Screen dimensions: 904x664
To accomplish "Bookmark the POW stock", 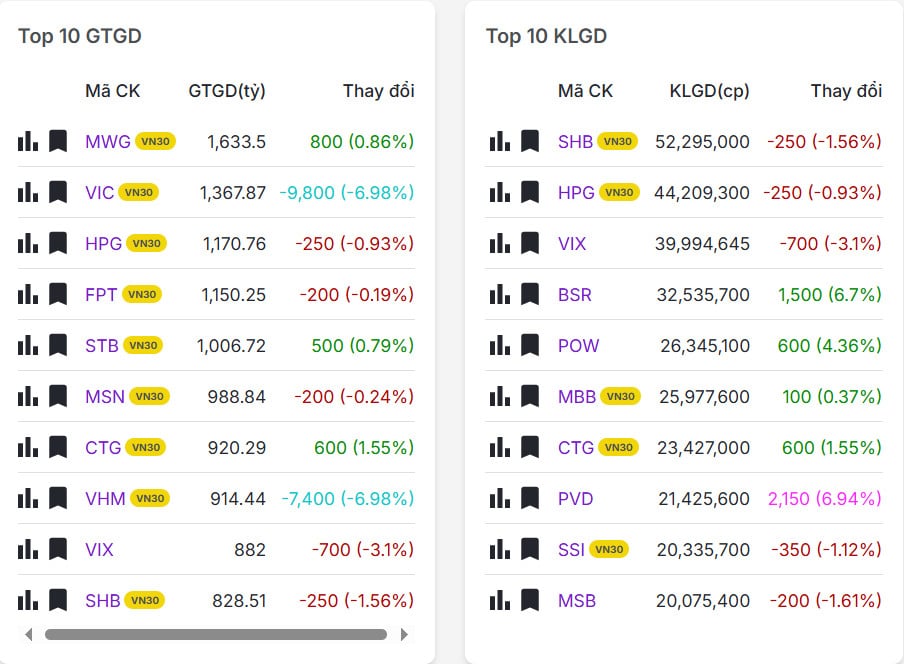I will point(530,345).
